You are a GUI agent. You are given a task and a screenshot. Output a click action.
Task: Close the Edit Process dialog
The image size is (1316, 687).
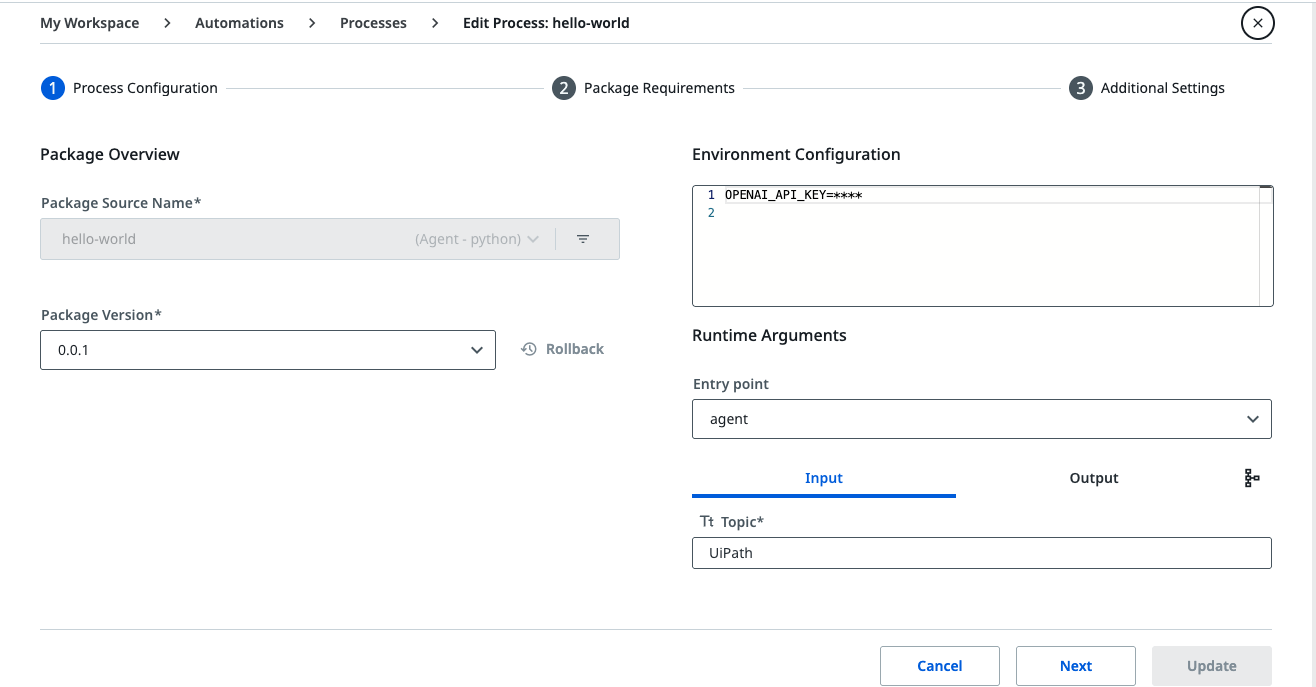pyautogui.click(x=1257, y=23)
